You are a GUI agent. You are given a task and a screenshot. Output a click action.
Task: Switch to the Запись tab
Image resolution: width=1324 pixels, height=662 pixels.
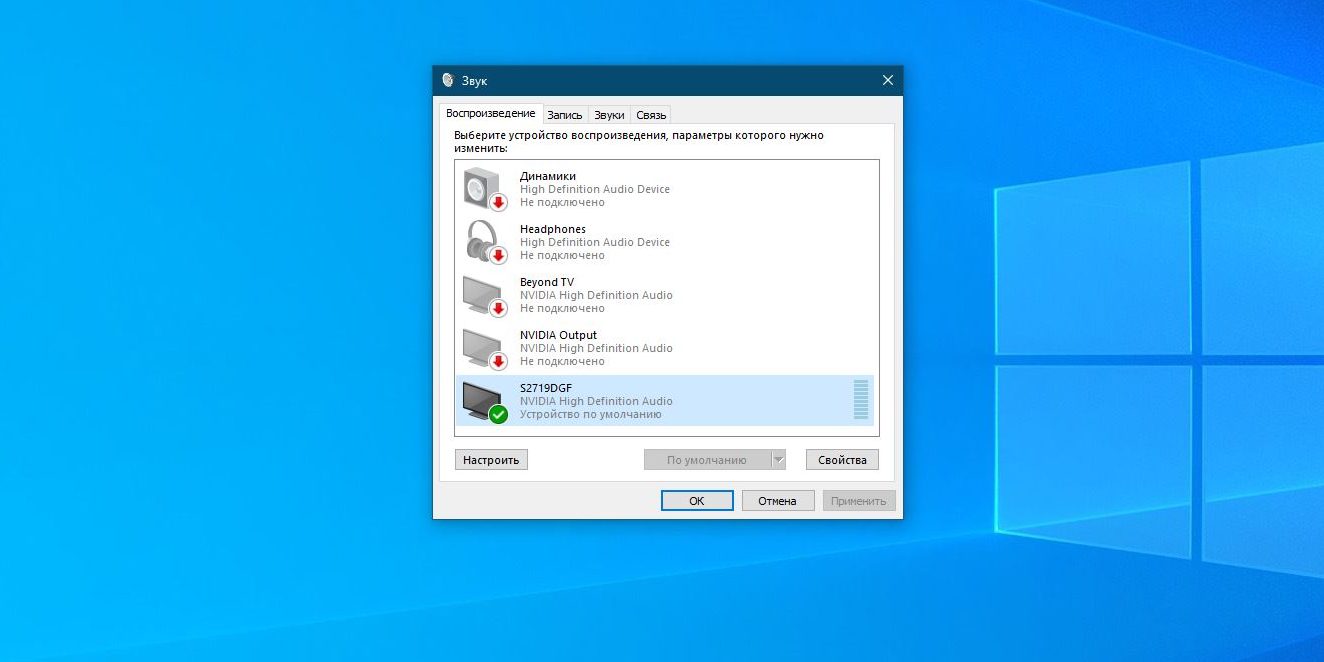565,114
